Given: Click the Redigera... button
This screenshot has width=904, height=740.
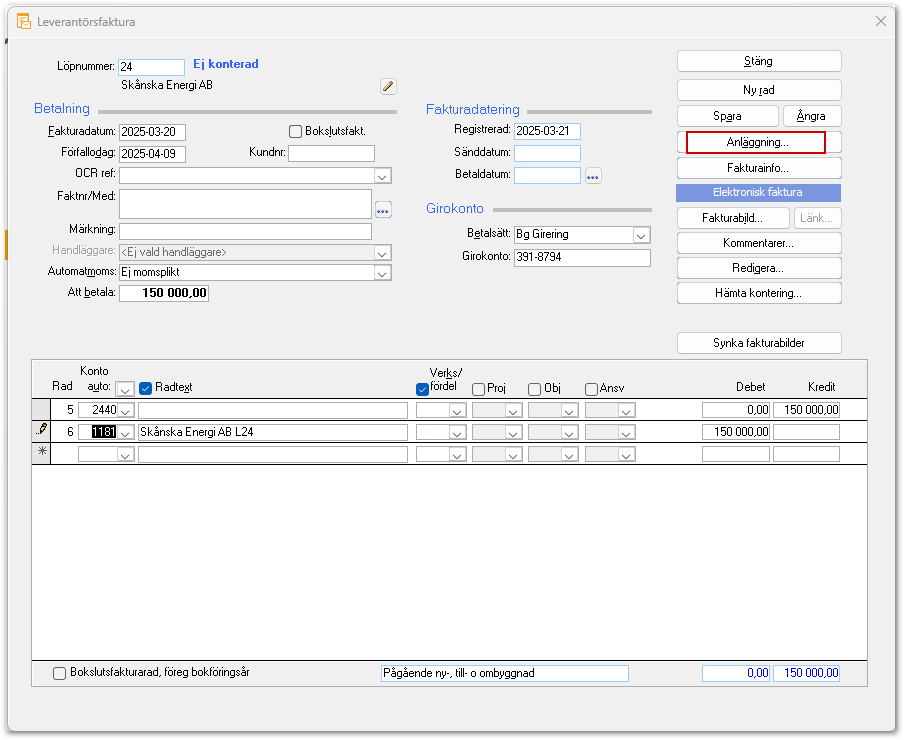Looking at the screenshot, I should click(759, 268).
